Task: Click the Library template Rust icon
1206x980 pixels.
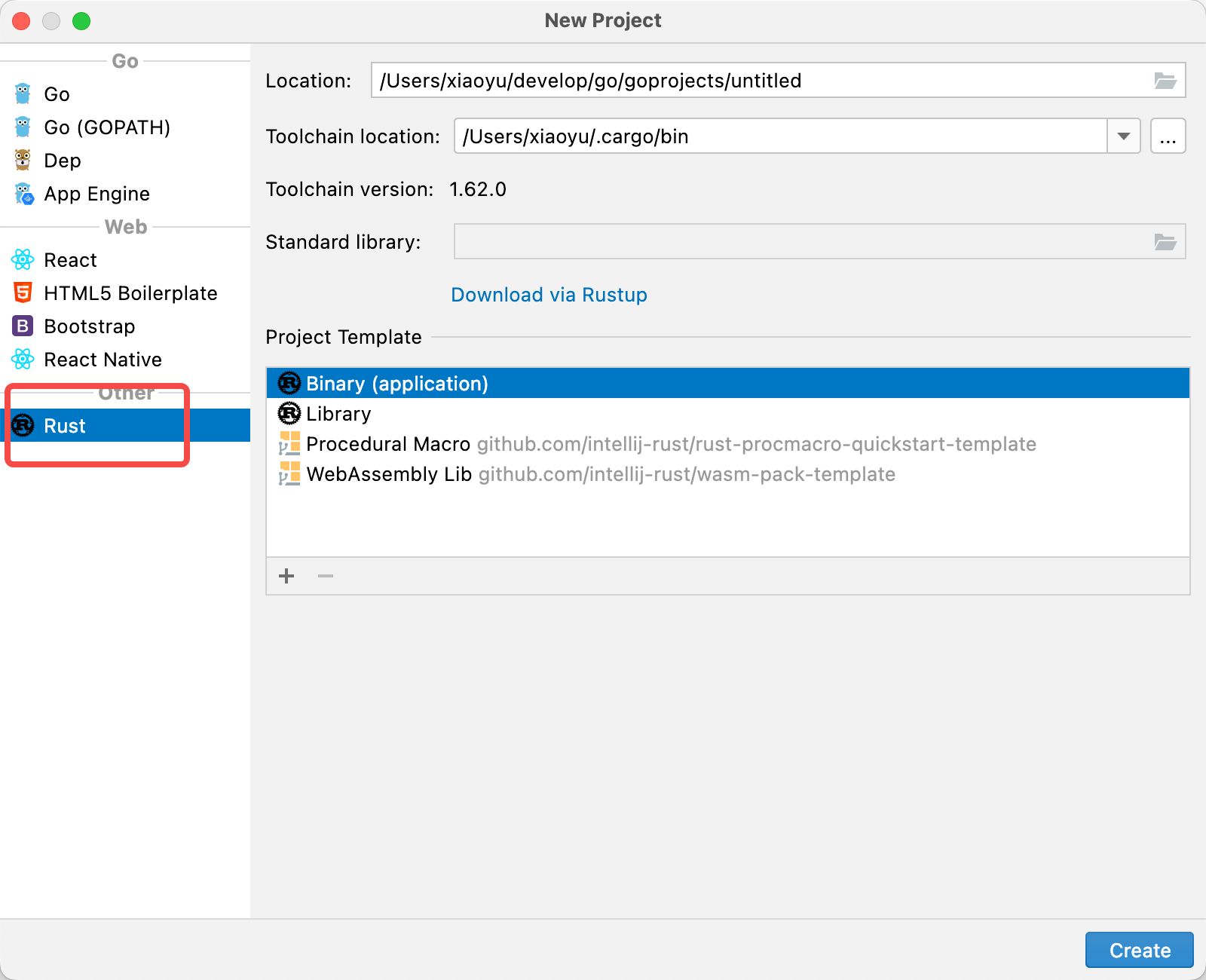Action: point(289,413)
